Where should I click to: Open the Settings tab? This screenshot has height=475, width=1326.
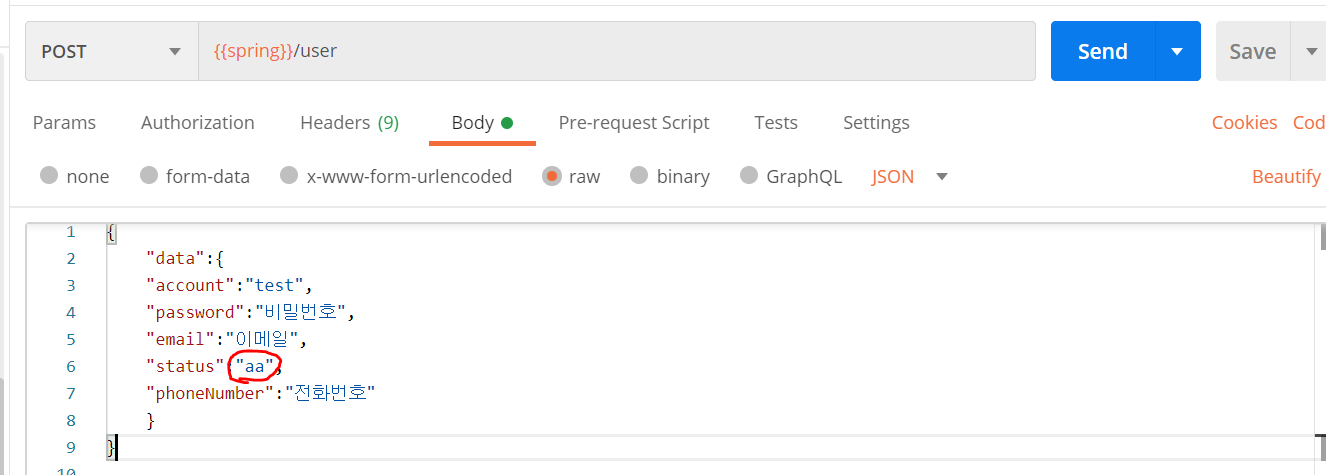876,123
